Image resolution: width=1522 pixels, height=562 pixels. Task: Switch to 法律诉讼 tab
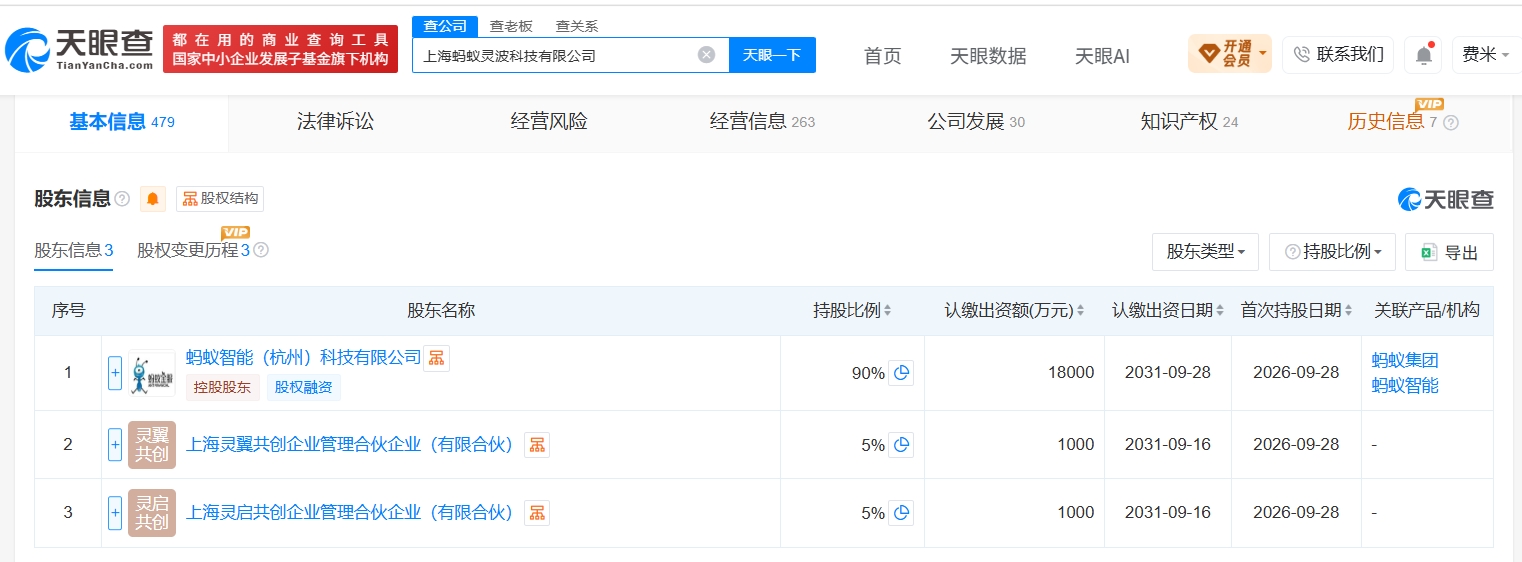(335, 122)
